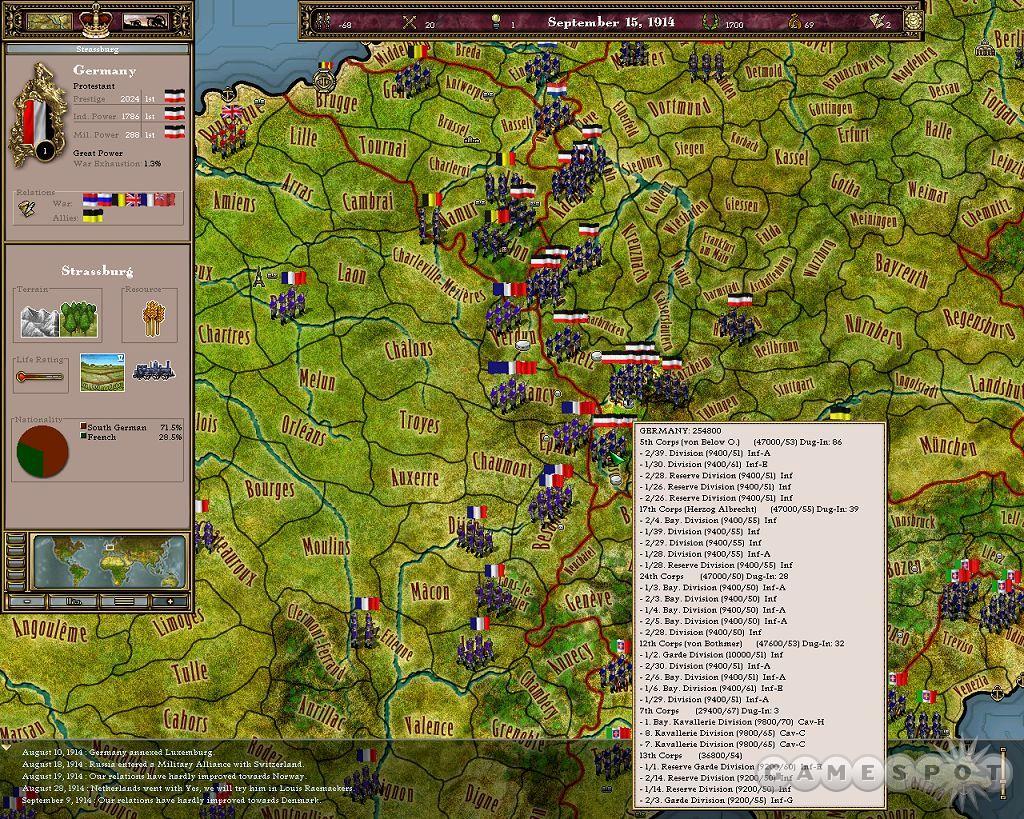The width and height of the screenshot is (1024, 819).
Task: Open the menu button with three lines
Action: (123, 601)
